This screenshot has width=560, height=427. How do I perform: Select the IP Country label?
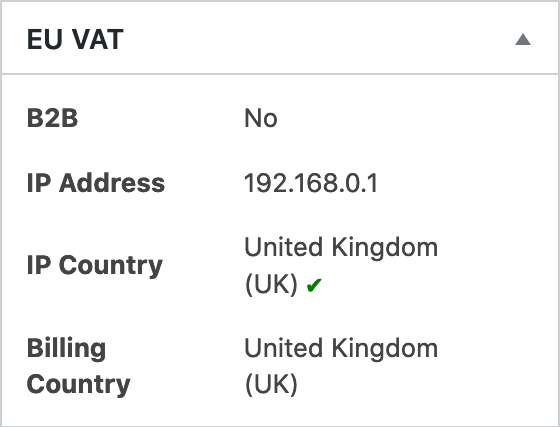point(95,266)
